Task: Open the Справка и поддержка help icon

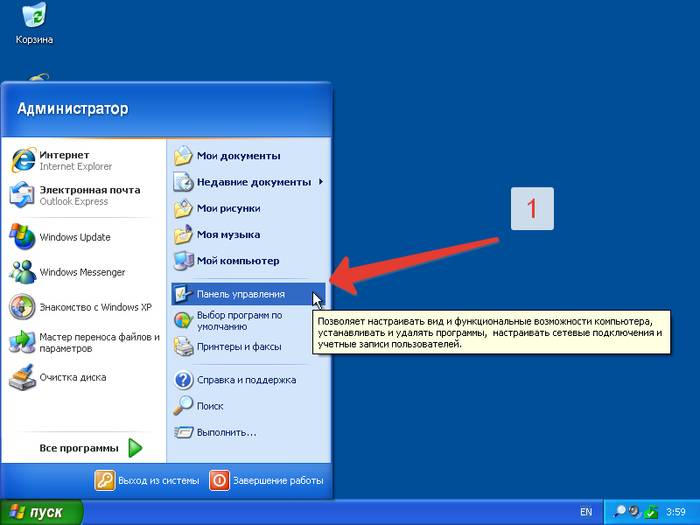Action: (183, 380)
